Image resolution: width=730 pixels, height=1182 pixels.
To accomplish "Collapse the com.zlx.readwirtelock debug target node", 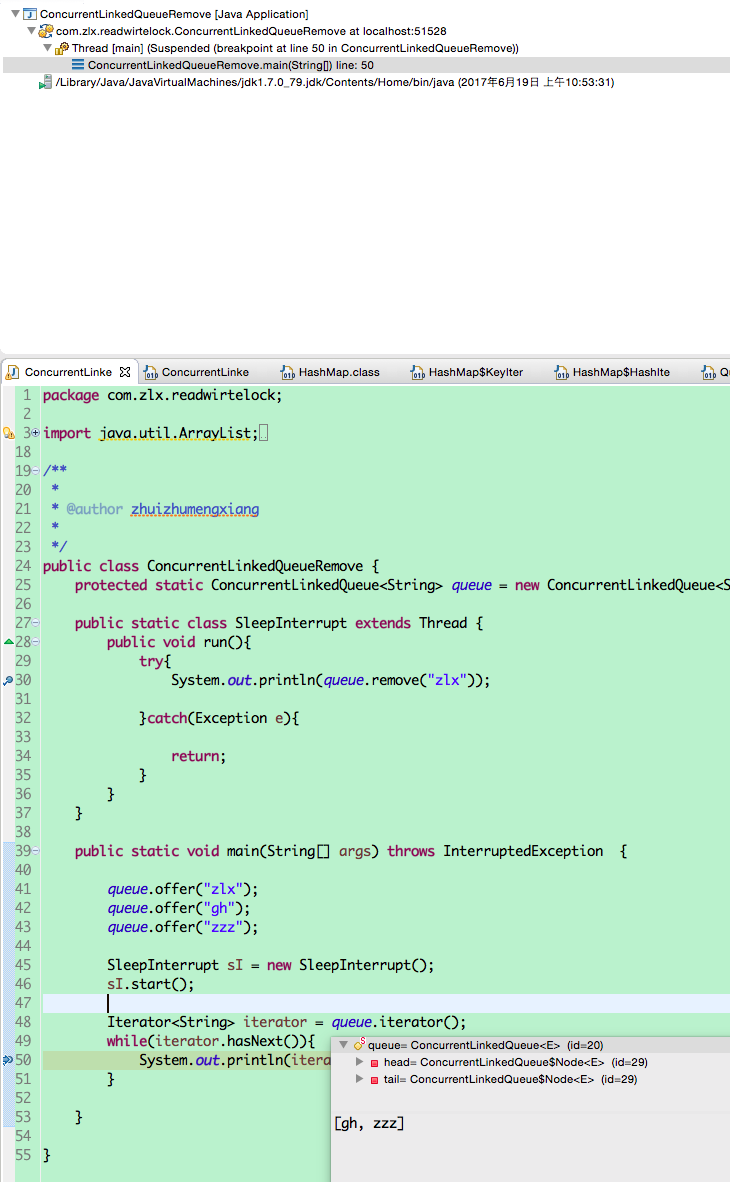I will pos(31,31).
